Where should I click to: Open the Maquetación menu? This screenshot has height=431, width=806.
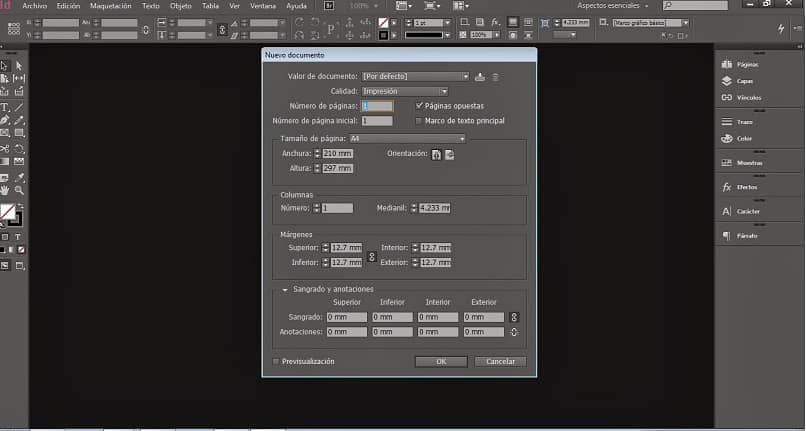click(111, 6)
